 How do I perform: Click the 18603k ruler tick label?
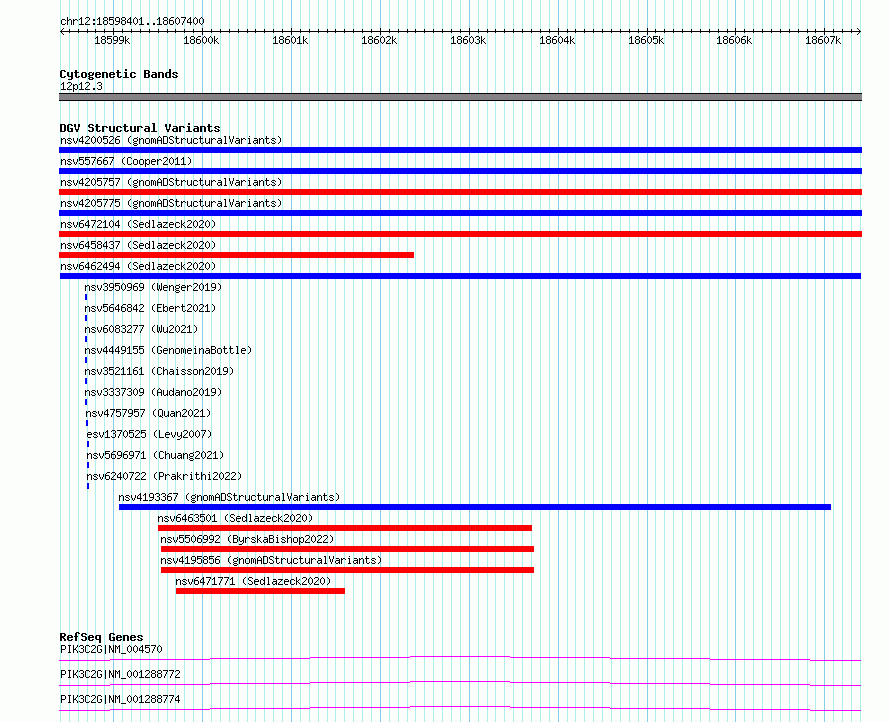[468, 40]
